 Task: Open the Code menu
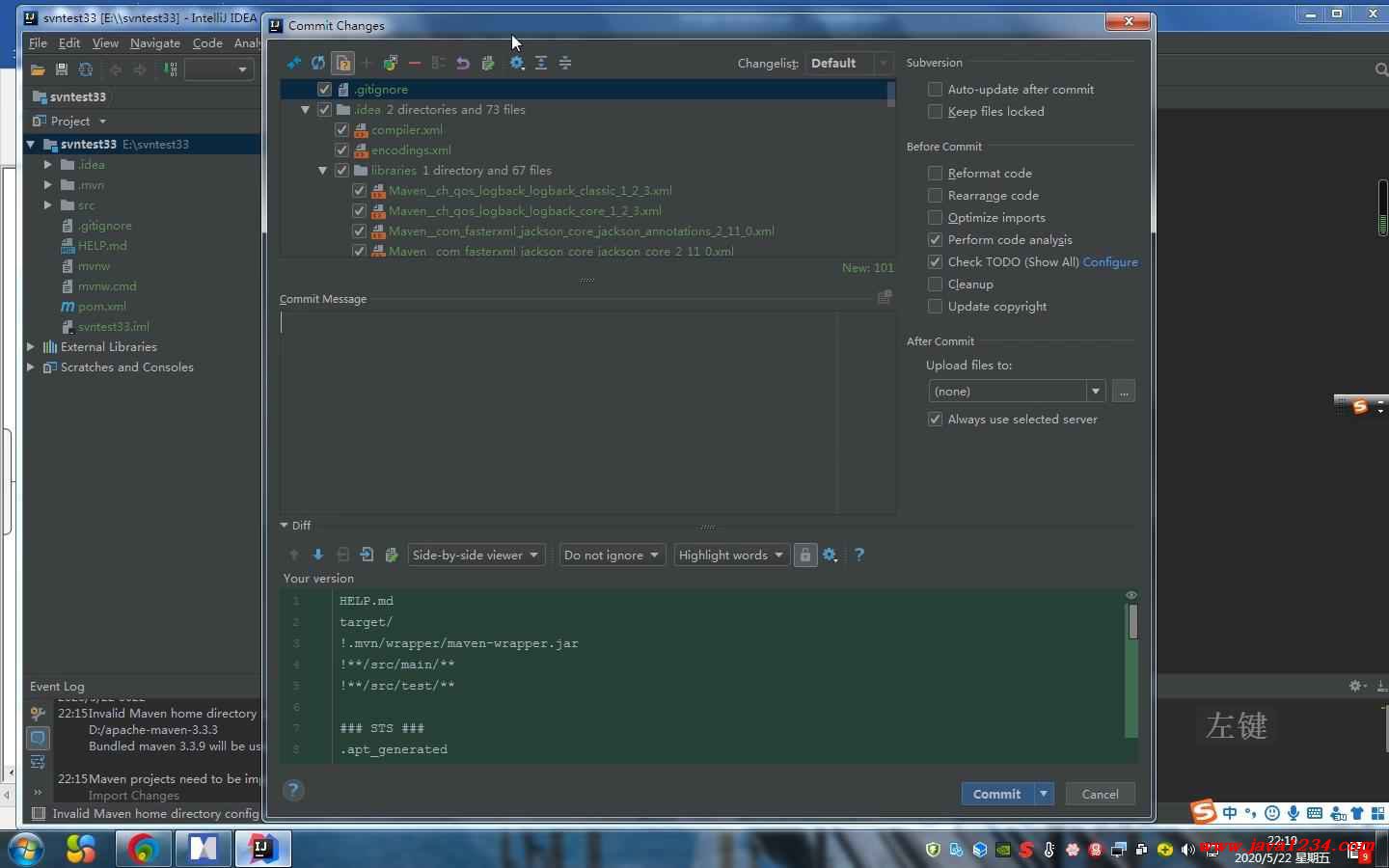click(x=207, y=42)
